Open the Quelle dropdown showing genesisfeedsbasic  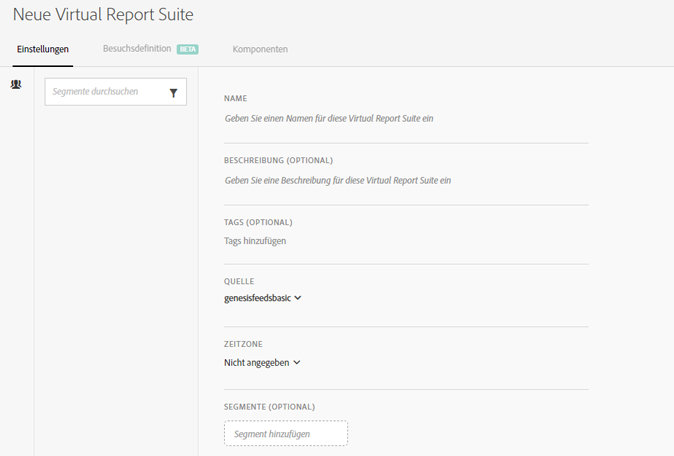(258, 298)
